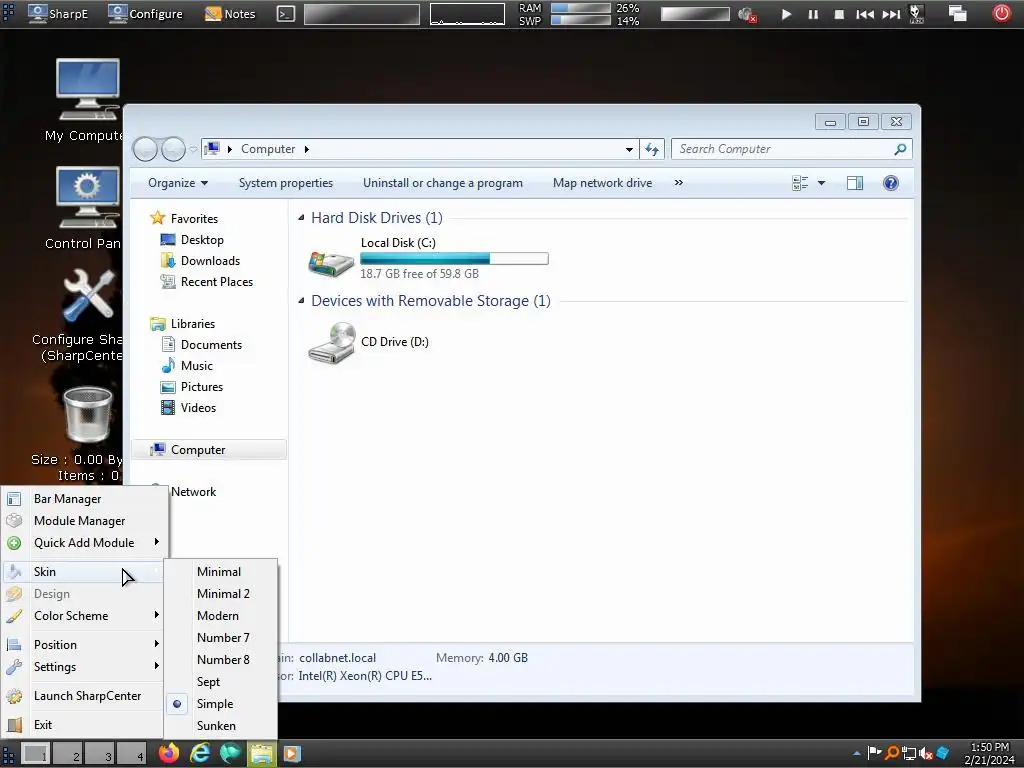
Task: Start media playback with the Play button
Action: [786, 14]
